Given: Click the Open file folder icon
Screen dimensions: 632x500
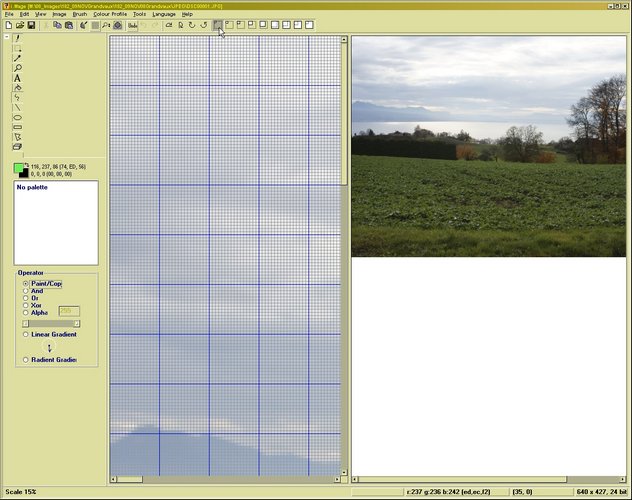Looking at the screenshot, I should tap(20, 25).
